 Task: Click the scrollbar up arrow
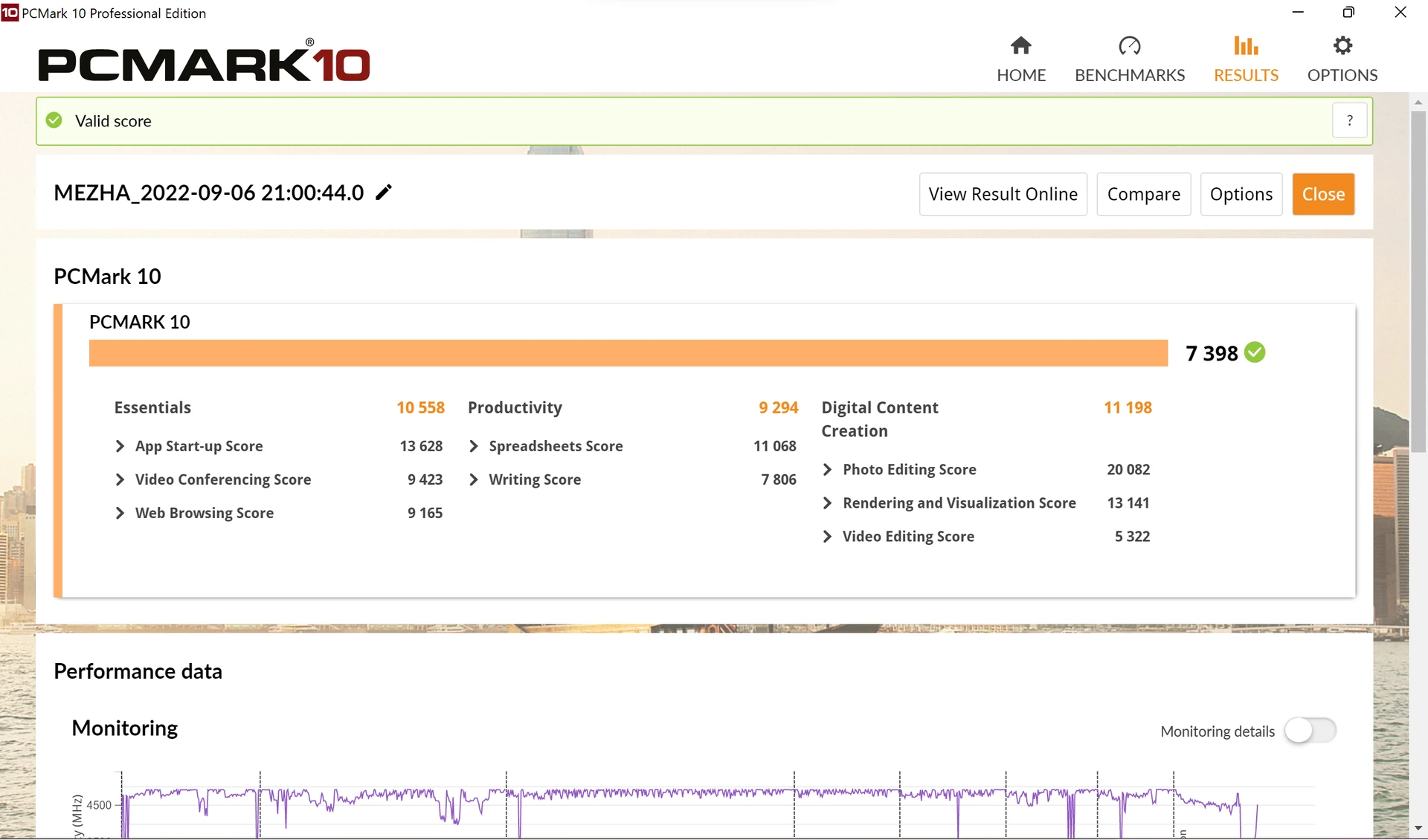1418,102
